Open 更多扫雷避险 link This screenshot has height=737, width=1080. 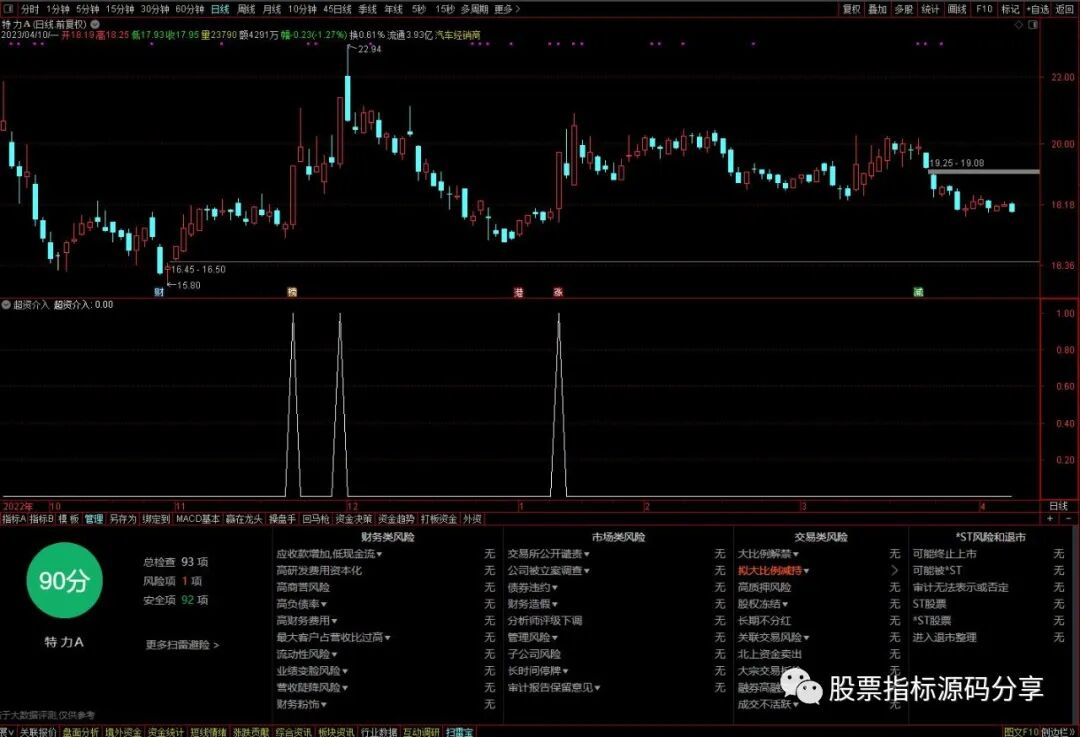(183, 645)
